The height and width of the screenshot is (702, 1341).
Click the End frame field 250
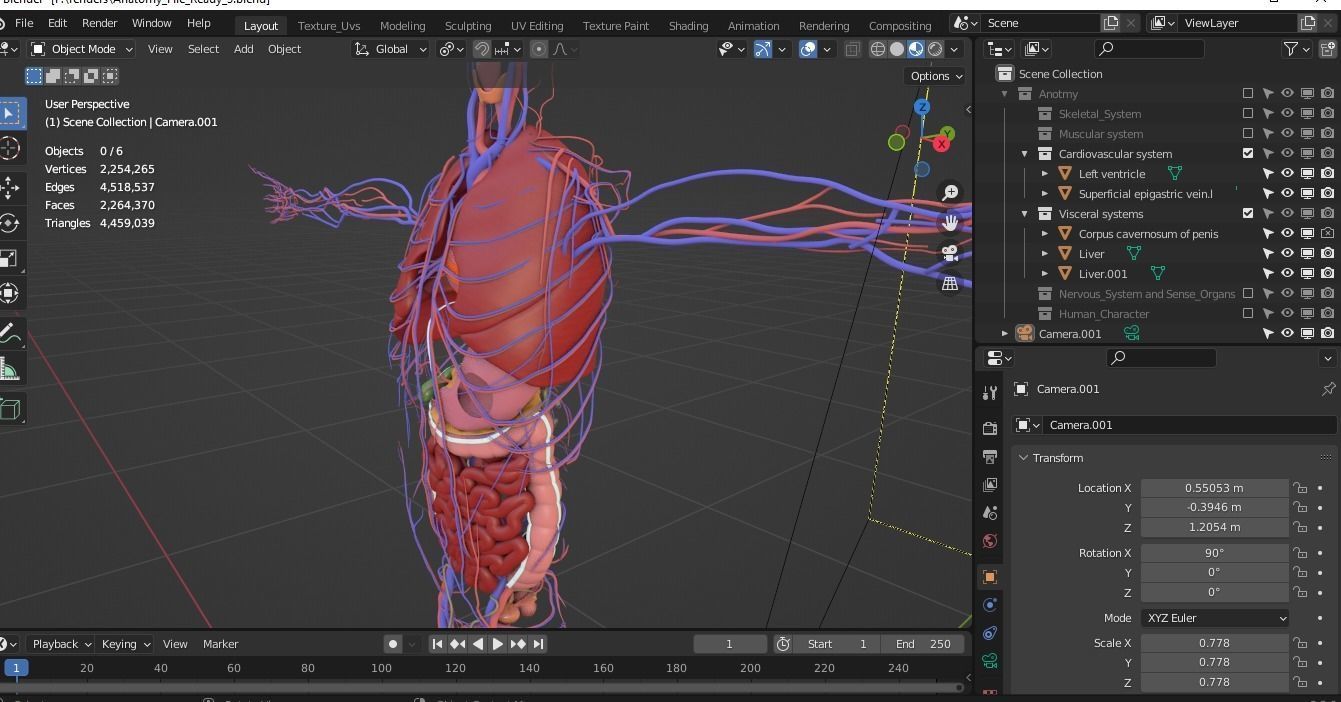click(x=923, y=644)
